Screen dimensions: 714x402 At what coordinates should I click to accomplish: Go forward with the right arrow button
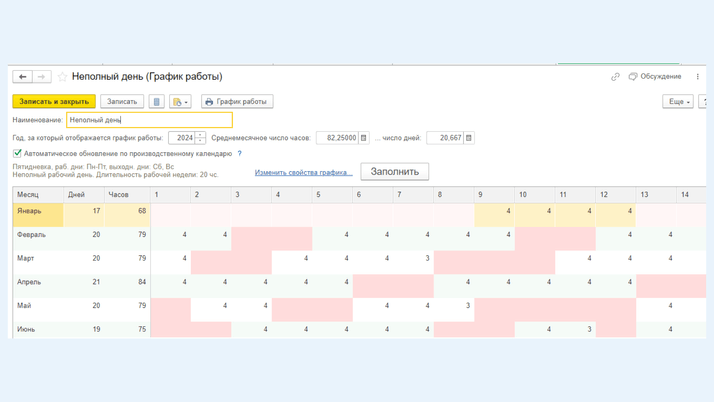point(41,76)
